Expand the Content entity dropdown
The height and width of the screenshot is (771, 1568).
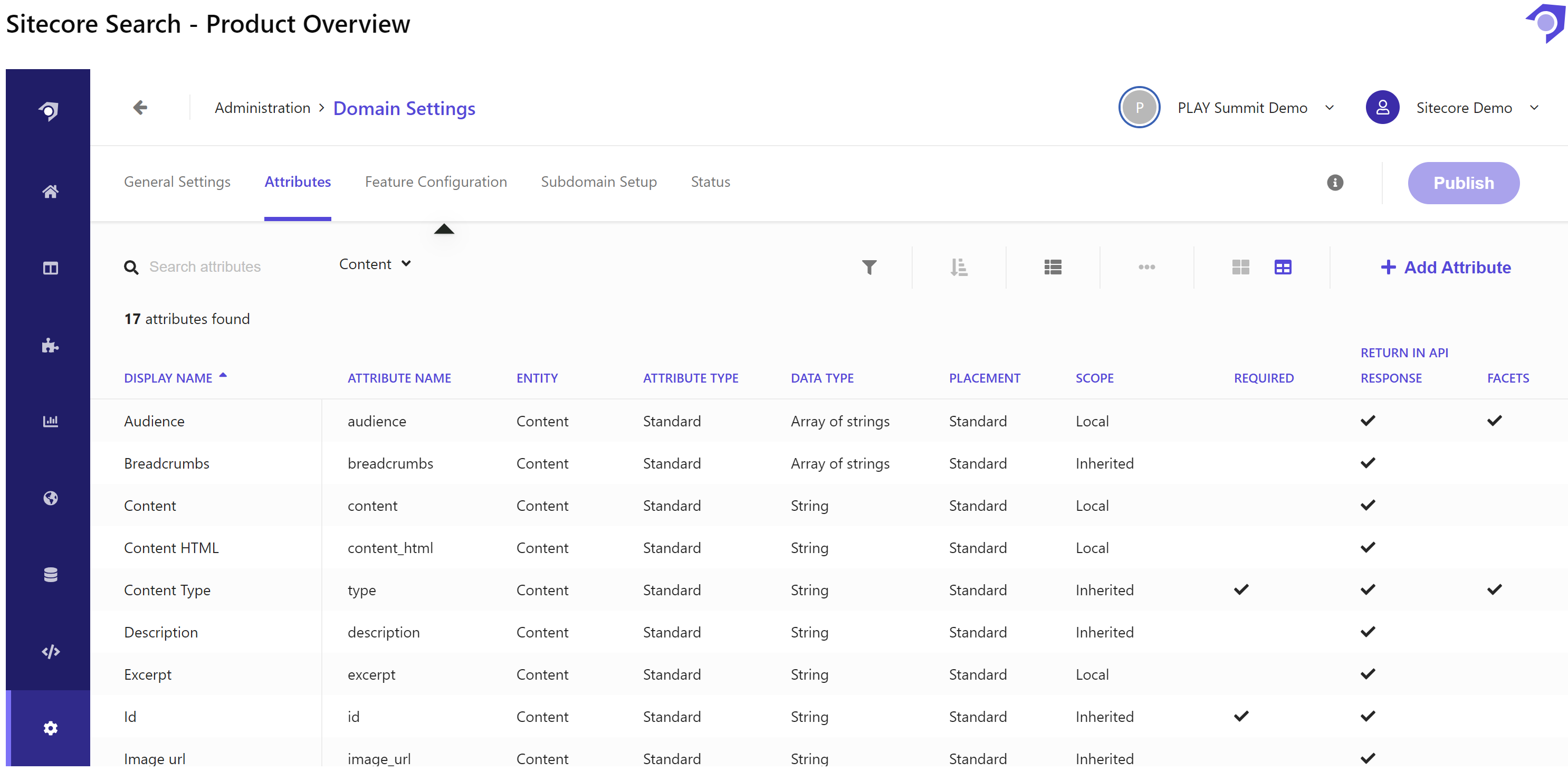tap(375, 264)
